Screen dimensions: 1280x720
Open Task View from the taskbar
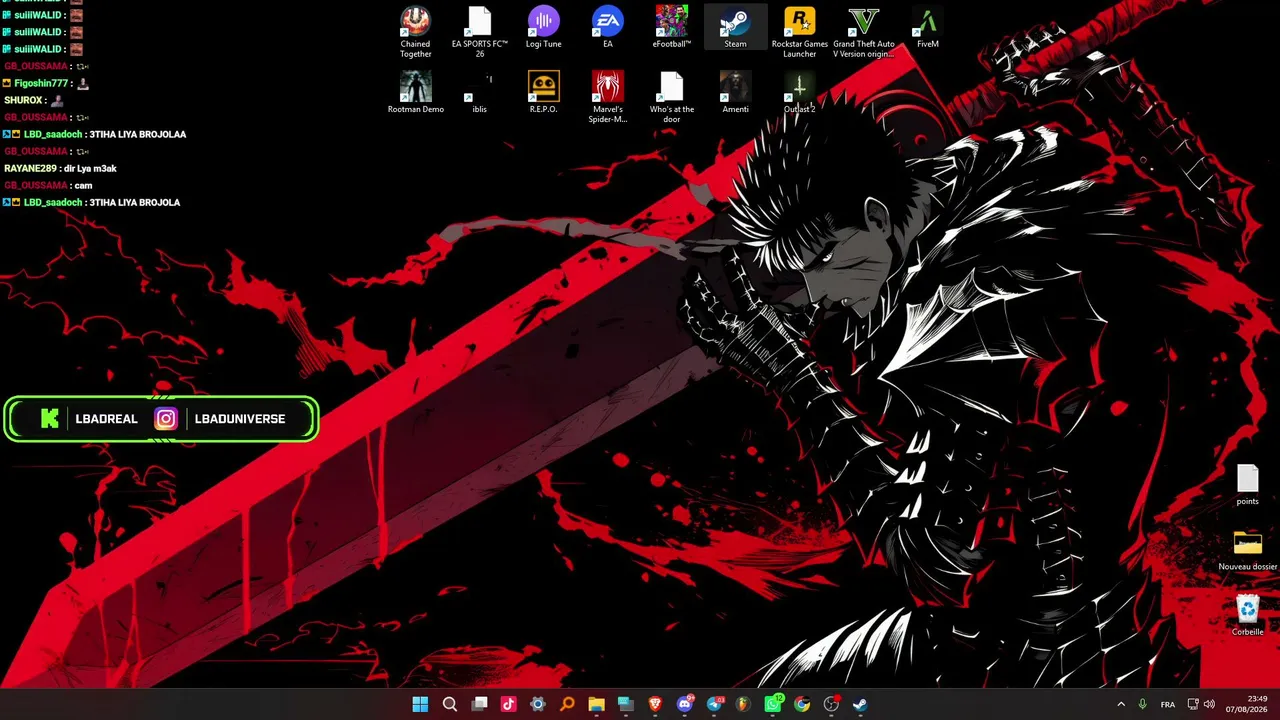click(x=480, y=704)
